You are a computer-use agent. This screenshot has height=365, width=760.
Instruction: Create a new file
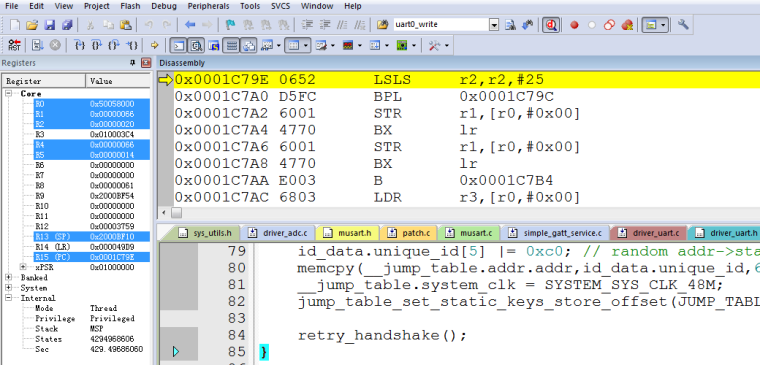15,25
